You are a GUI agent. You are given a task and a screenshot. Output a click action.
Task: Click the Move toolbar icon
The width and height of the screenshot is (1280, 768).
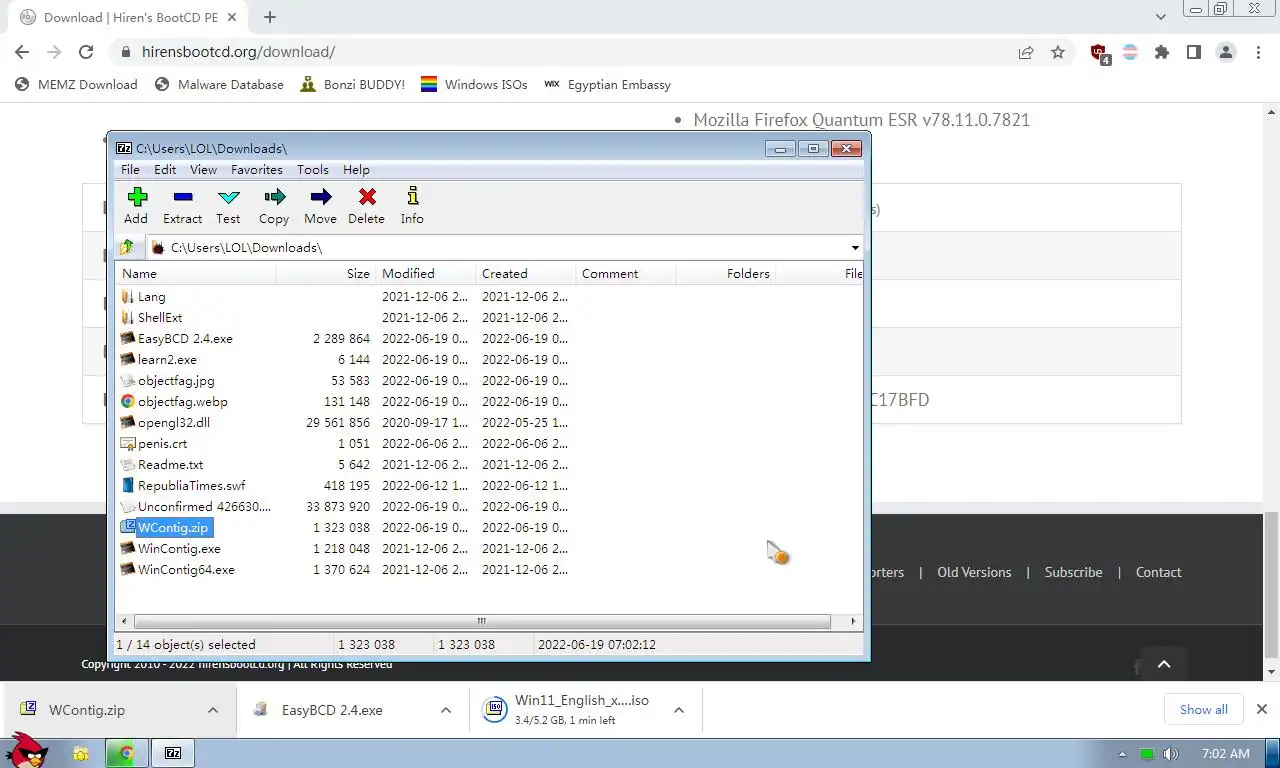[x=321, y=197]
